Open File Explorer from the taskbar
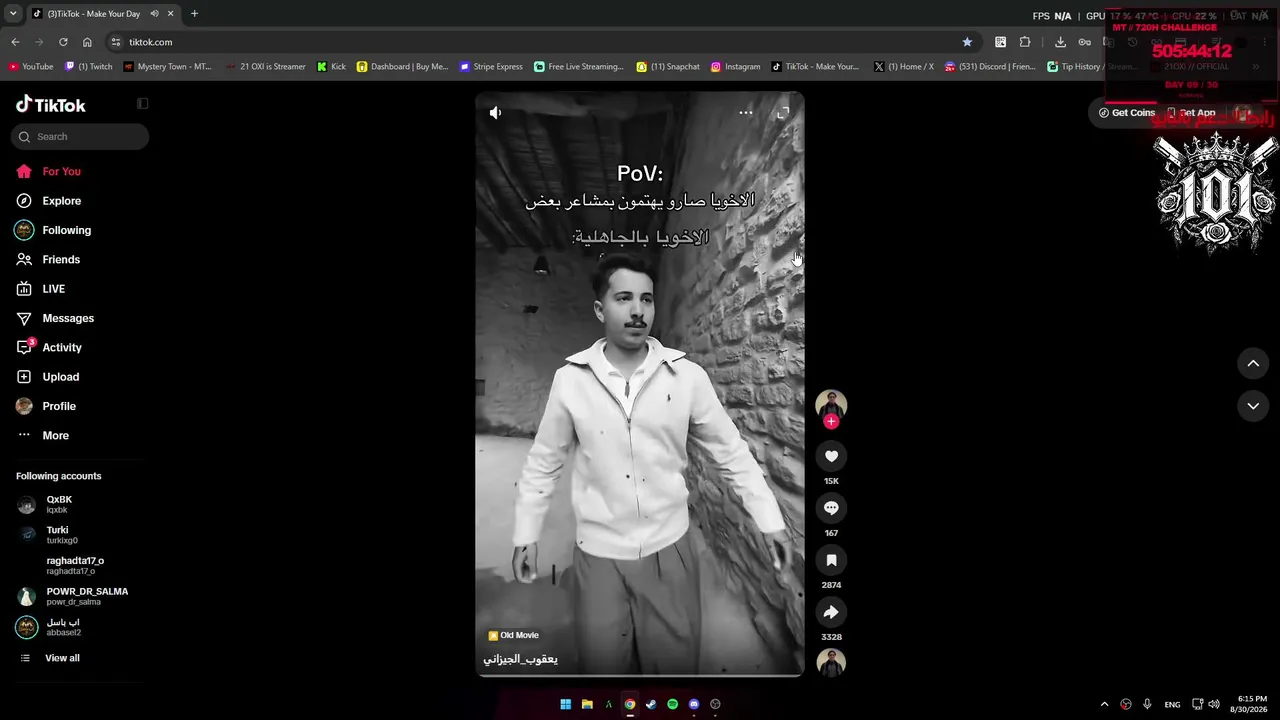Screen dimensions: 1280x720 point(587,704)
